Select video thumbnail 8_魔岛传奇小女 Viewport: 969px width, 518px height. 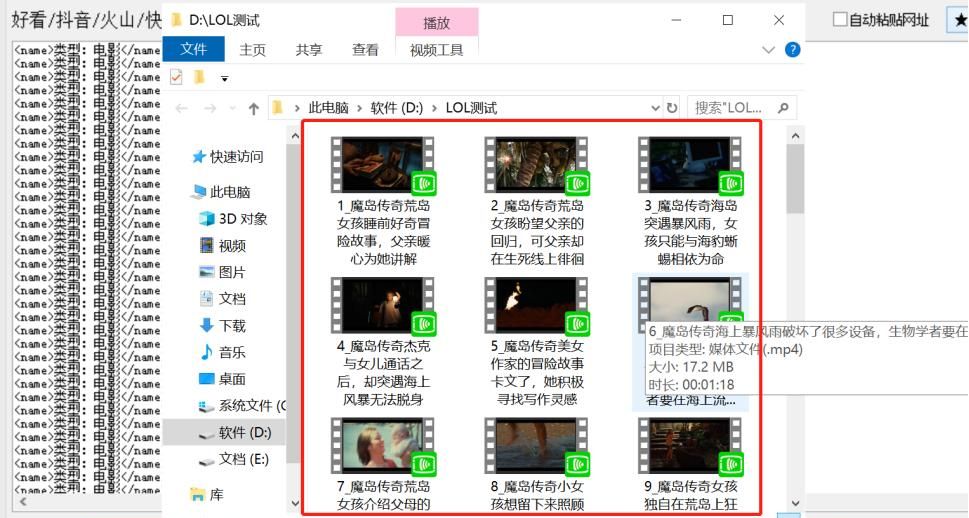537,446
